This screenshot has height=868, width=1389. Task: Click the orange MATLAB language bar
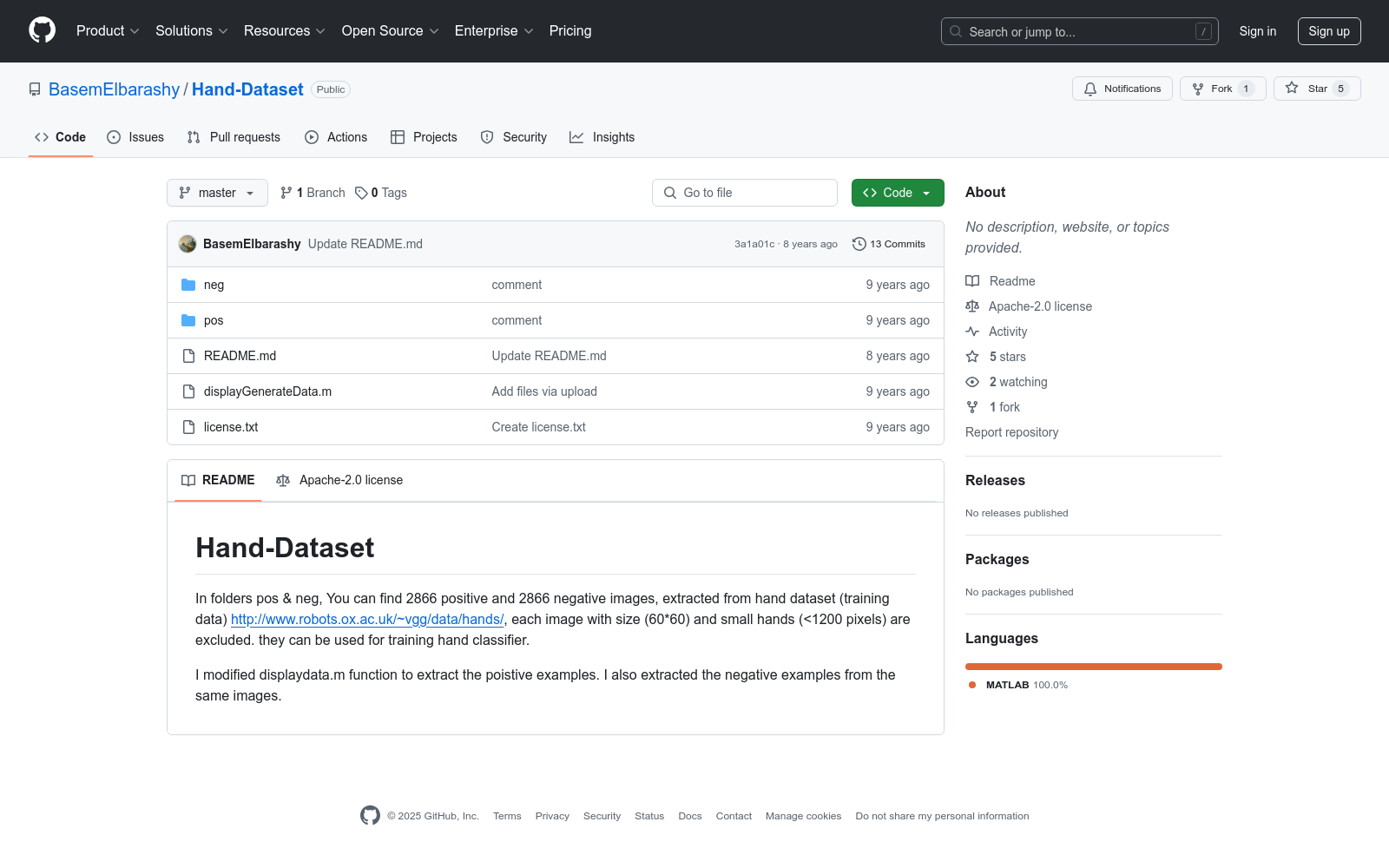pos(1094,667)
